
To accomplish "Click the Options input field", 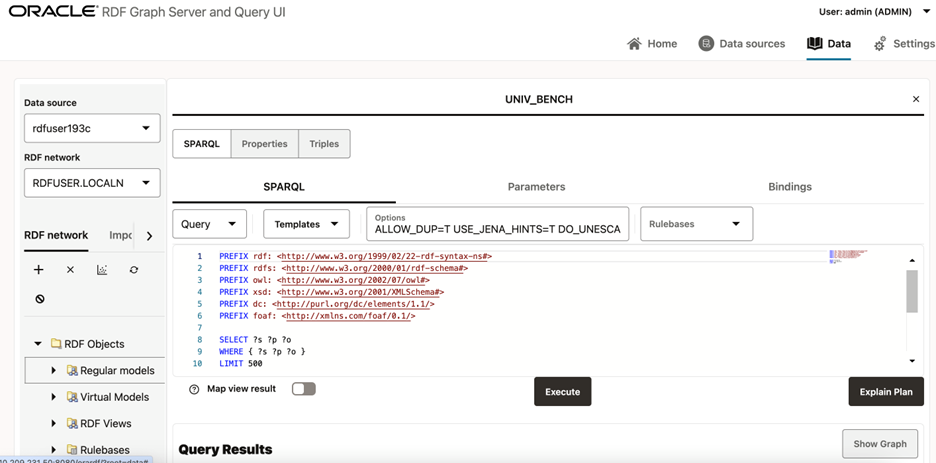I will (497, 229).
